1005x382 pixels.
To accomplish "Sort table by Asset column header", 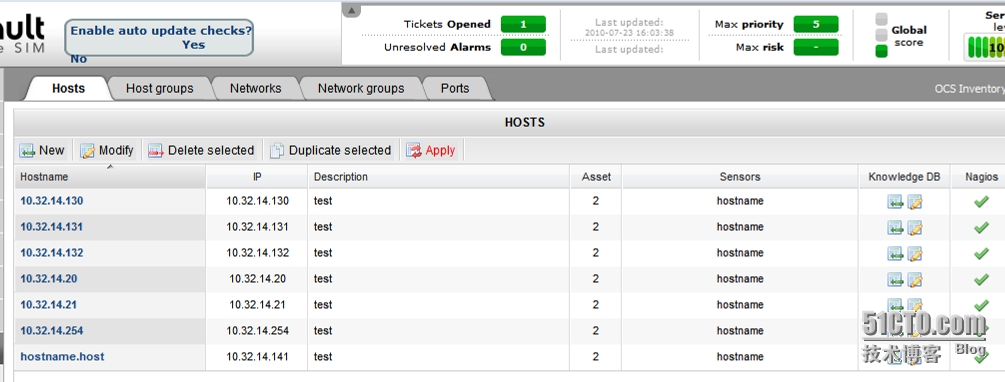I will tap(596, 177).
